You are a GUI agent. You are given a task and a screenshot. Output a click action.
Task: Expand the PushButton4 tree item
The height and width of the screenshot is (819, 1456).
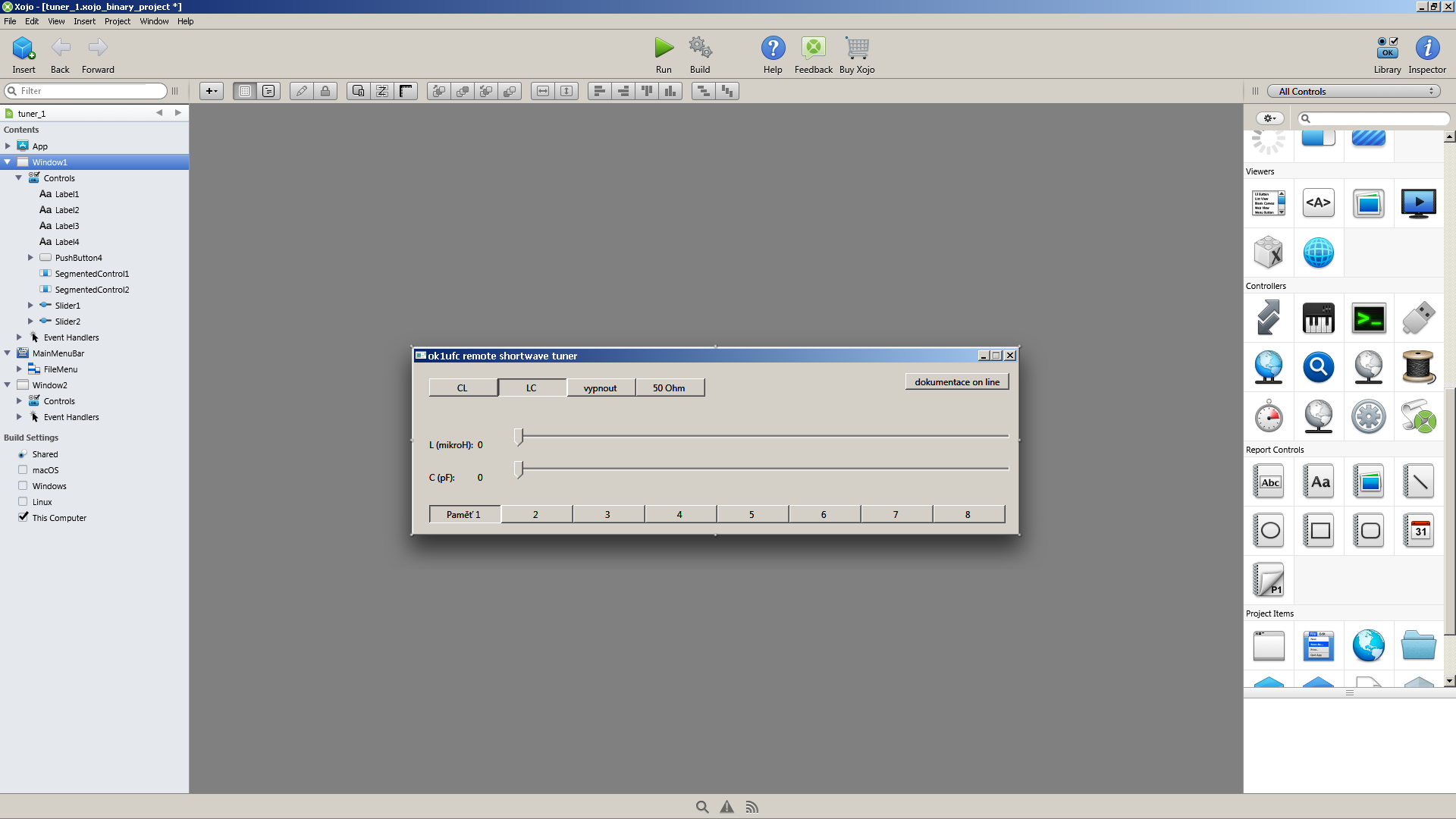click(30, 258)
